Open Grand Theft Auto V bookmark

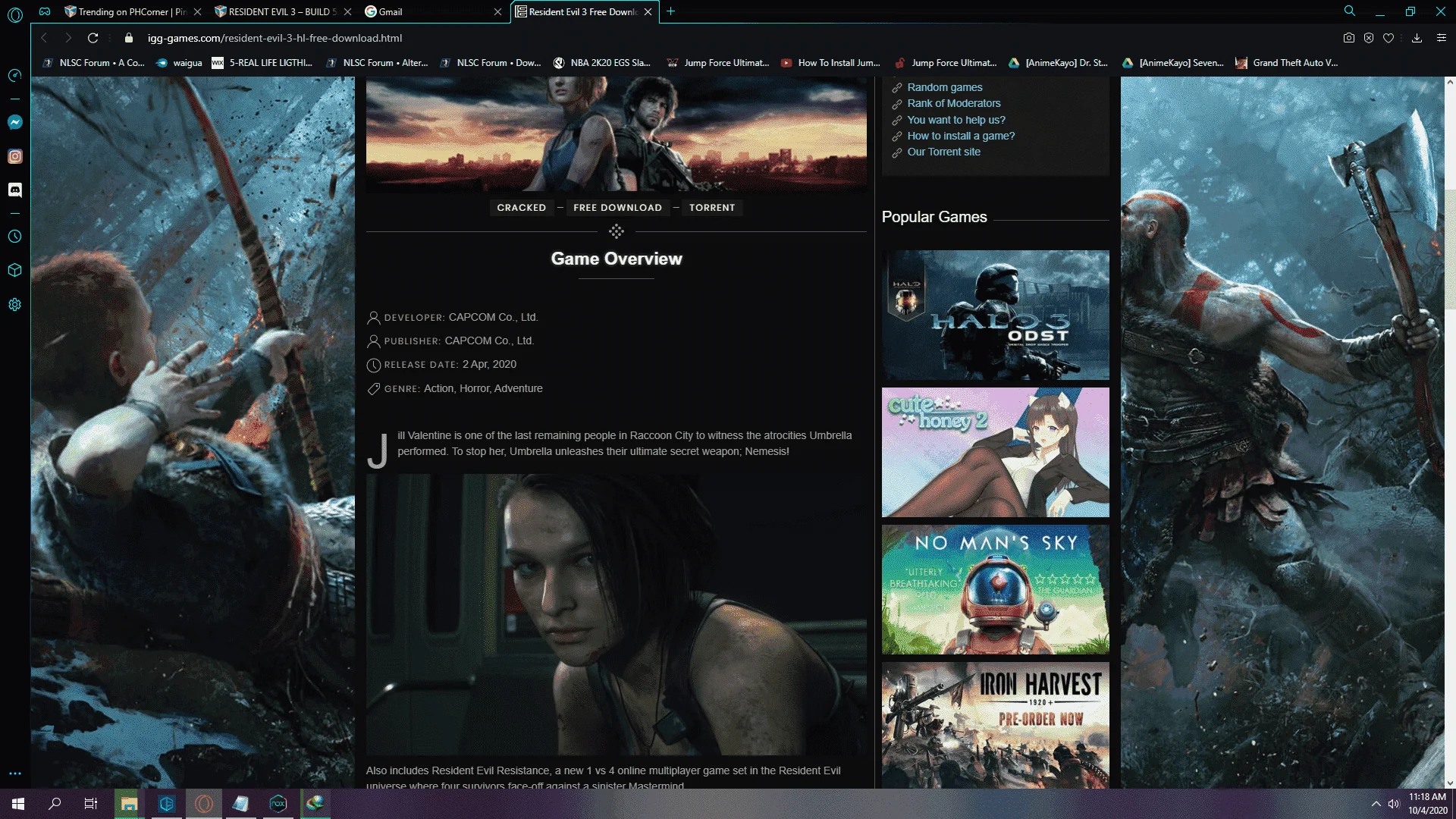pos(1287,63)
